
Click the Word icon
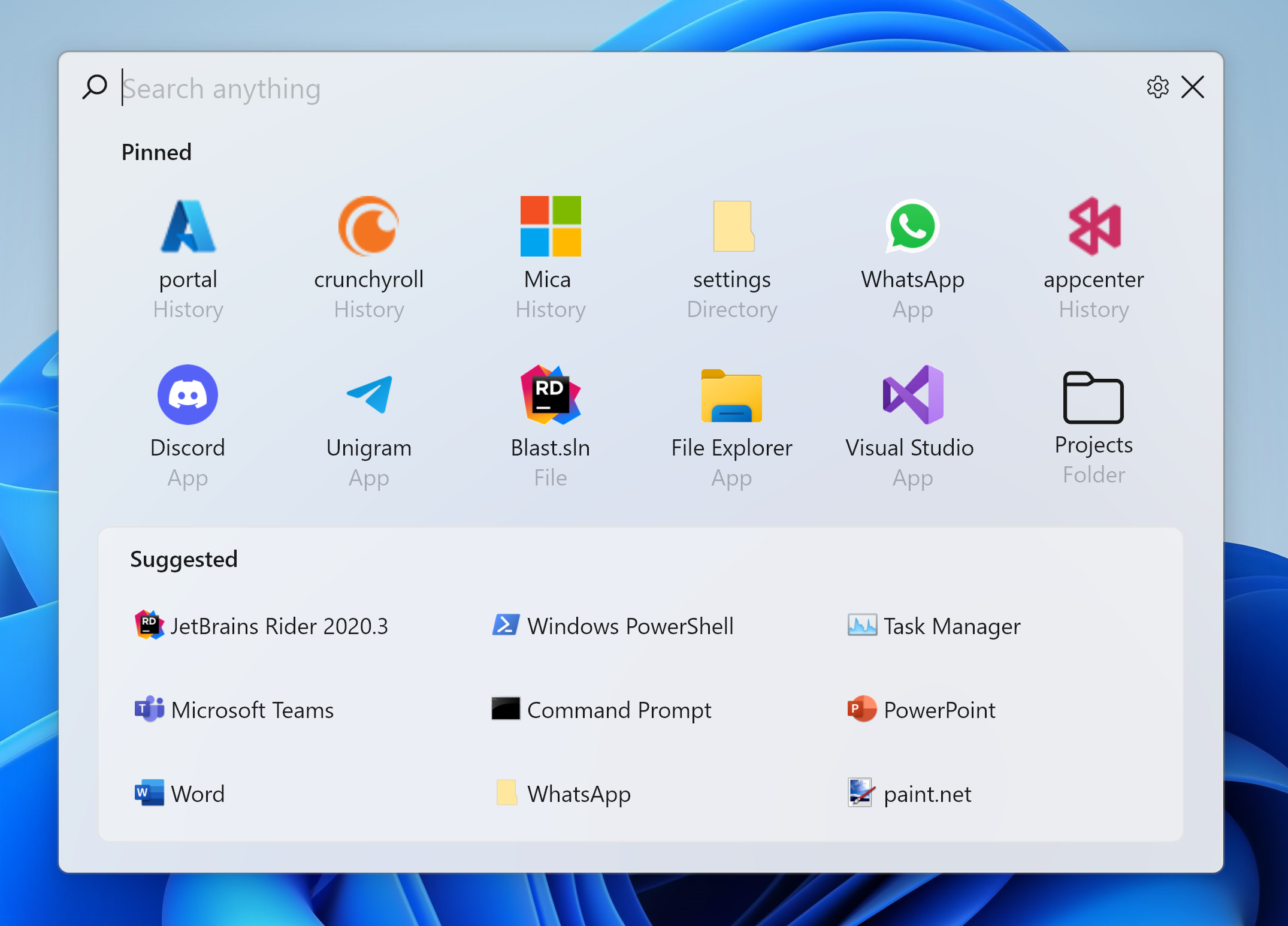[149, 793]
